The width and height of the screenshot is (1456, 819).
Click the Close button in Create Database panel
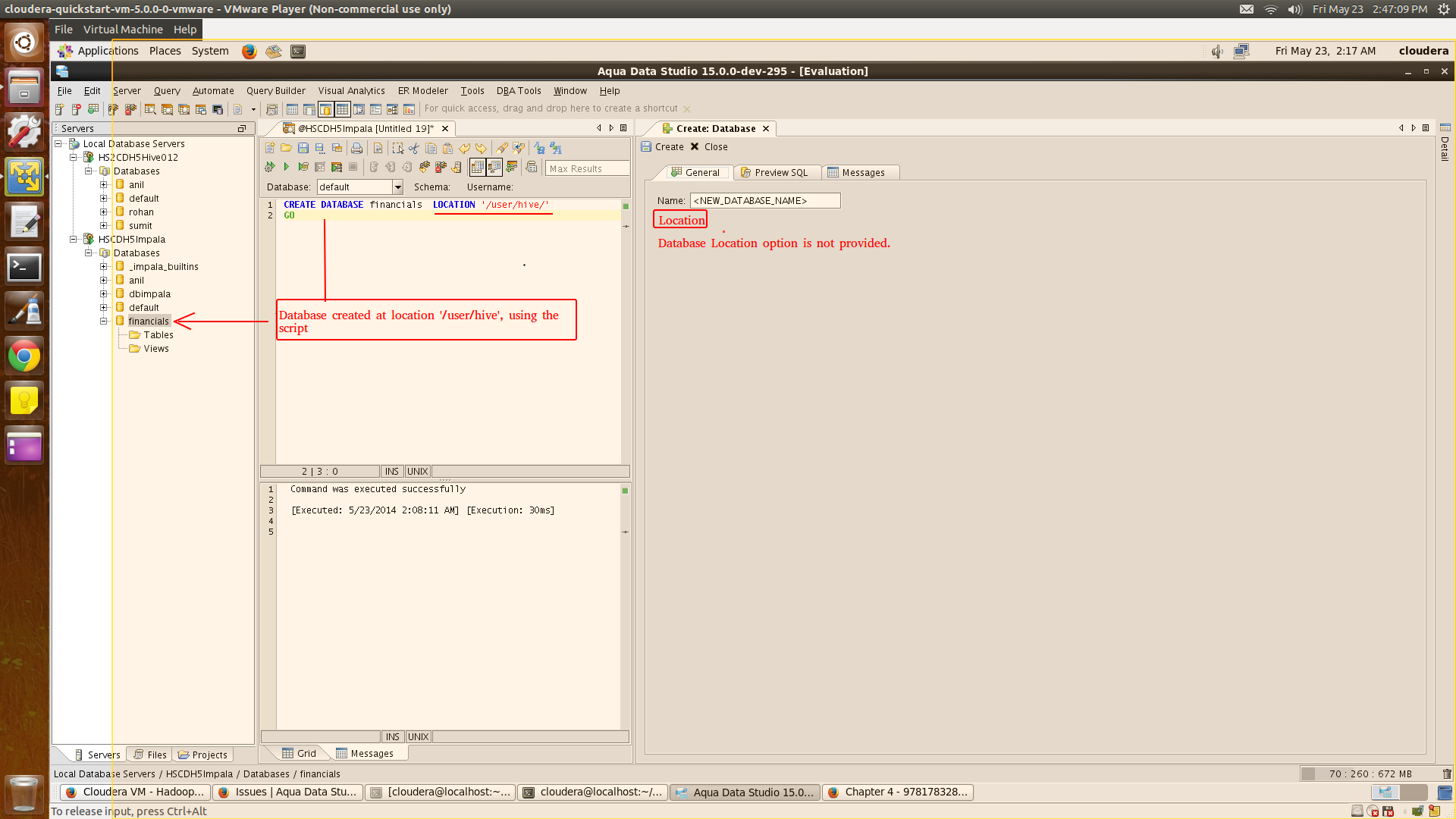[x=709, y=147]
